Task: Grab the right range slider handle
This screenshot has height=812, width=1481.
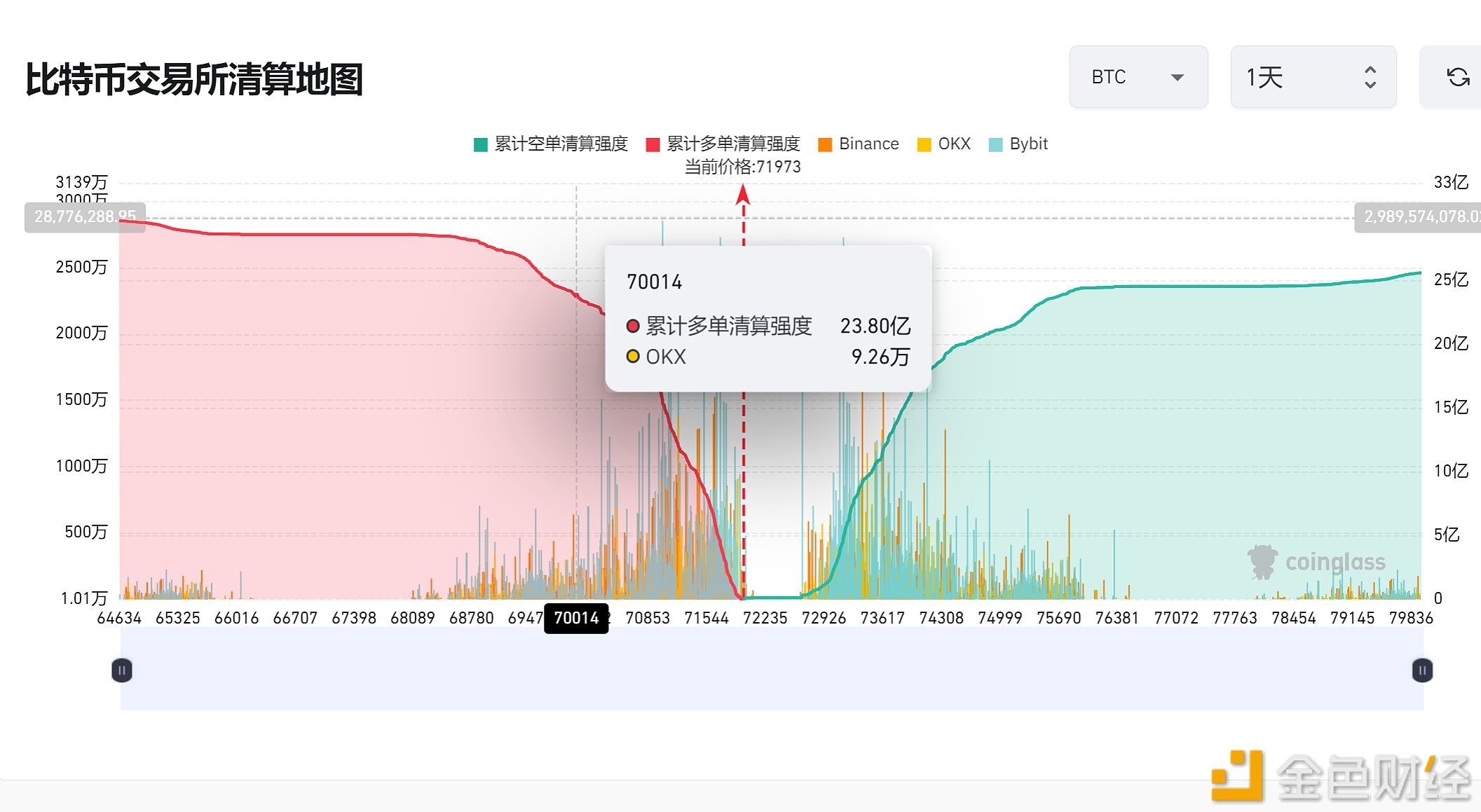Action: pos(1422,670)
